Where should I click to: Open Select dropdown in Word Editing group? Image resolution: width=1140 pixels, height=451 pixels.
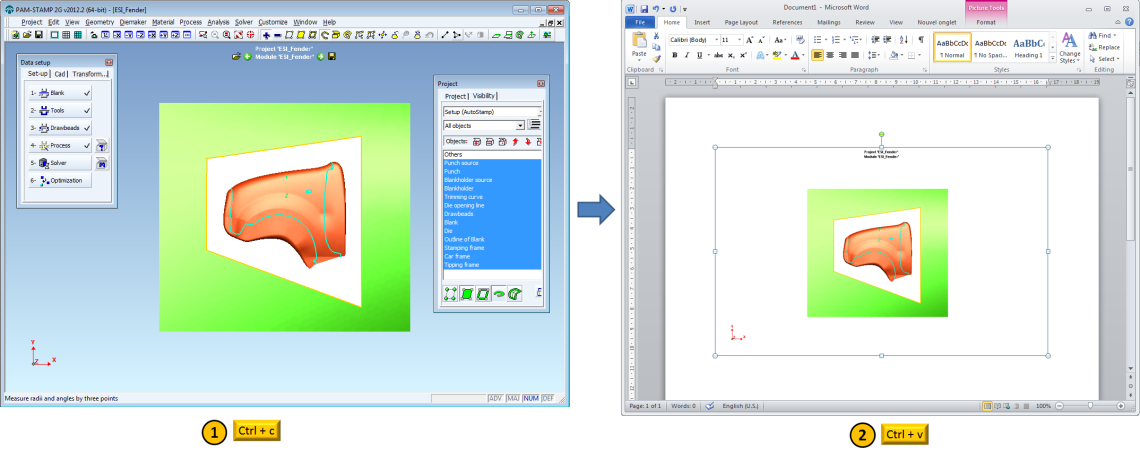[x=1104, y=59]
